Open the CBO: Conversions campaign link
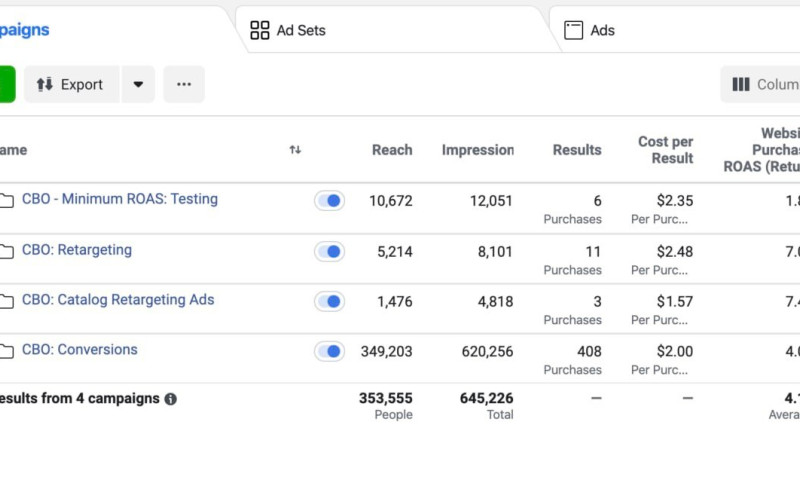Image resolution: width=800 pixels, height=480 pixels. point(80,350)
